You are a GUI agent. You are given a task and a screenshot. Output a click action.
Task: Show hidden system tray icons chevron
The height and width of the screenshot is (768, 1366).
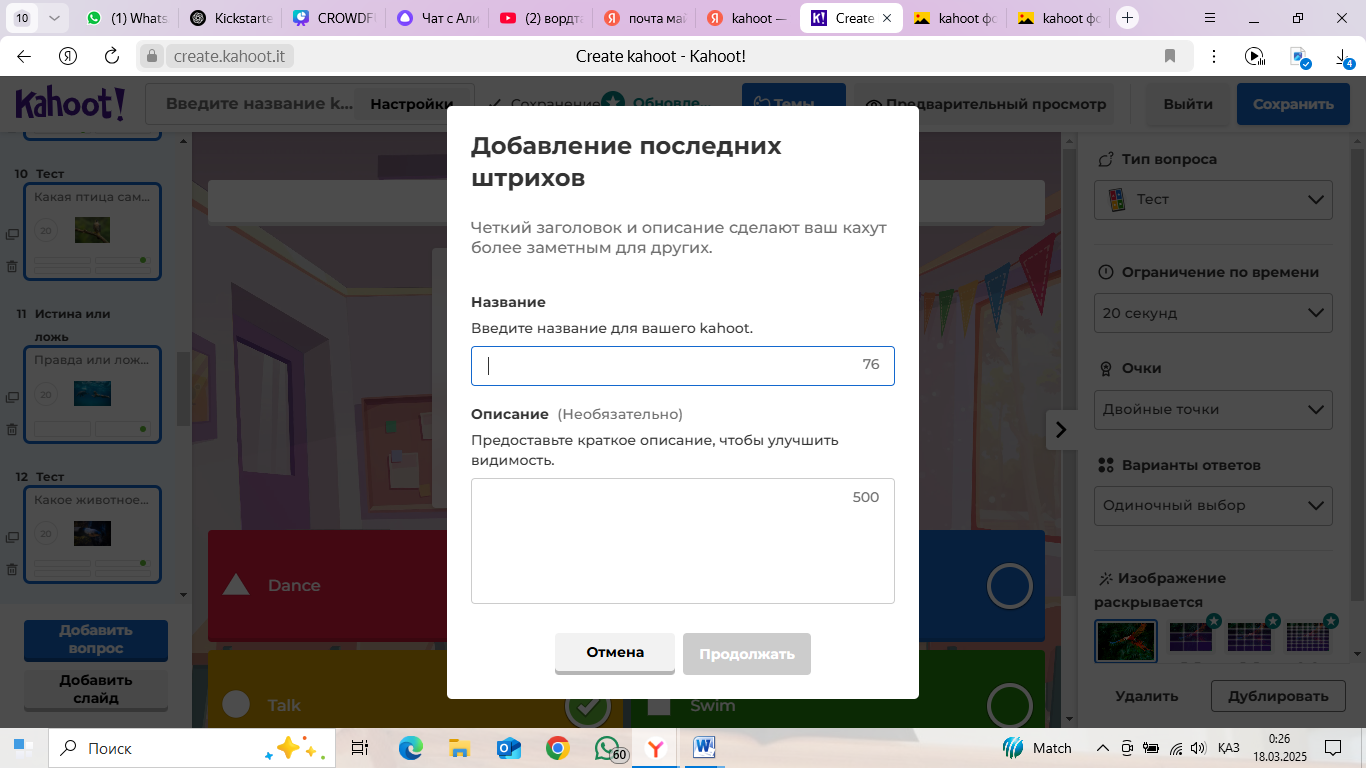tap(1103, 748)
